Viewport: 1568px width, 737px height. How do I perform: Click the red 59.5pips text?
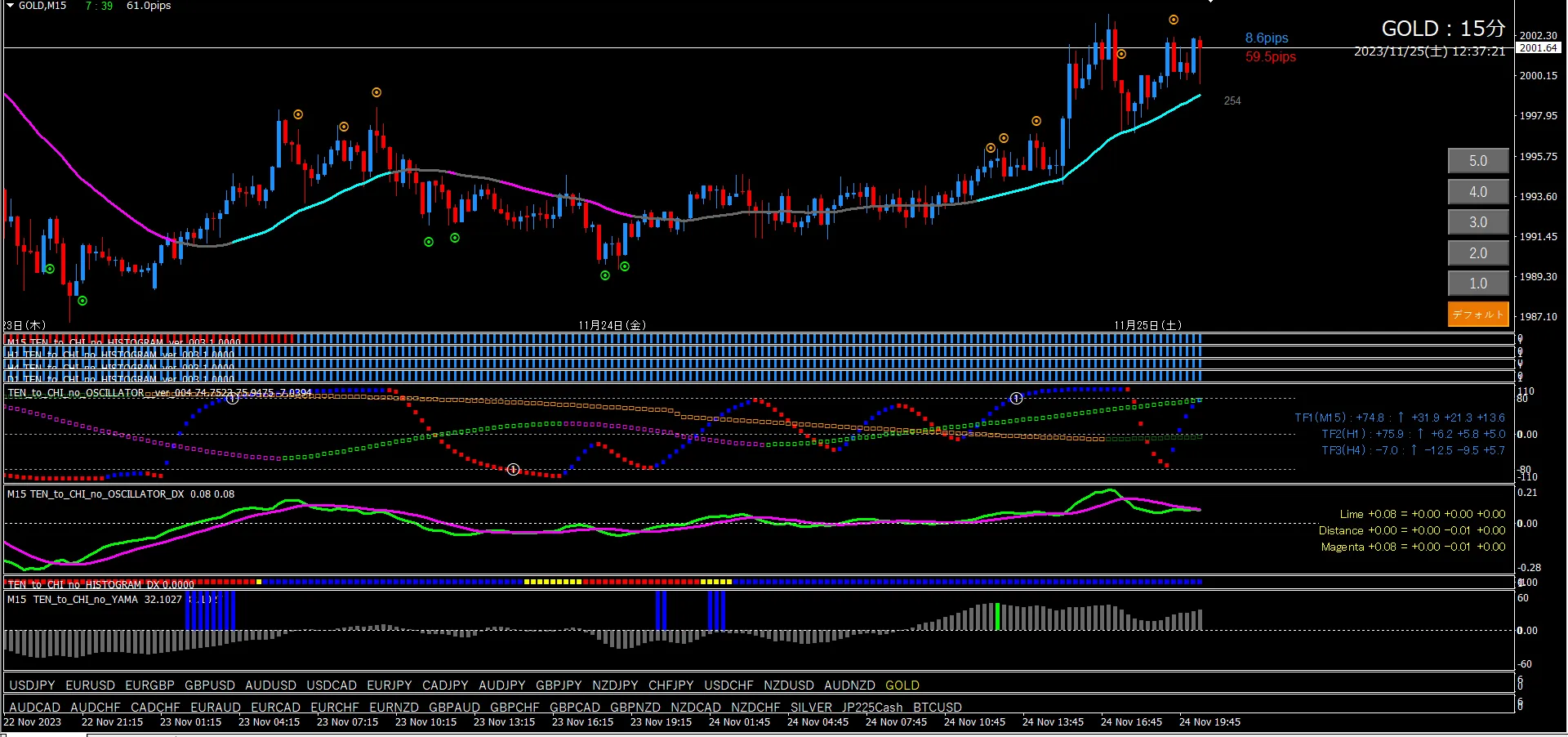pyautogui.click(x=1271, y=57)
